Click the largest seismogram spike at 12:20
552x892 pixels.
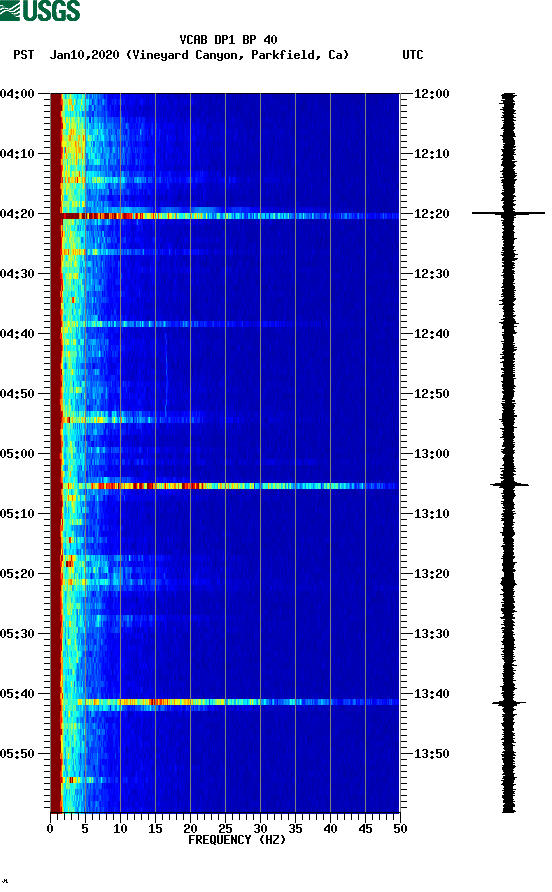(x=508, y=213)
